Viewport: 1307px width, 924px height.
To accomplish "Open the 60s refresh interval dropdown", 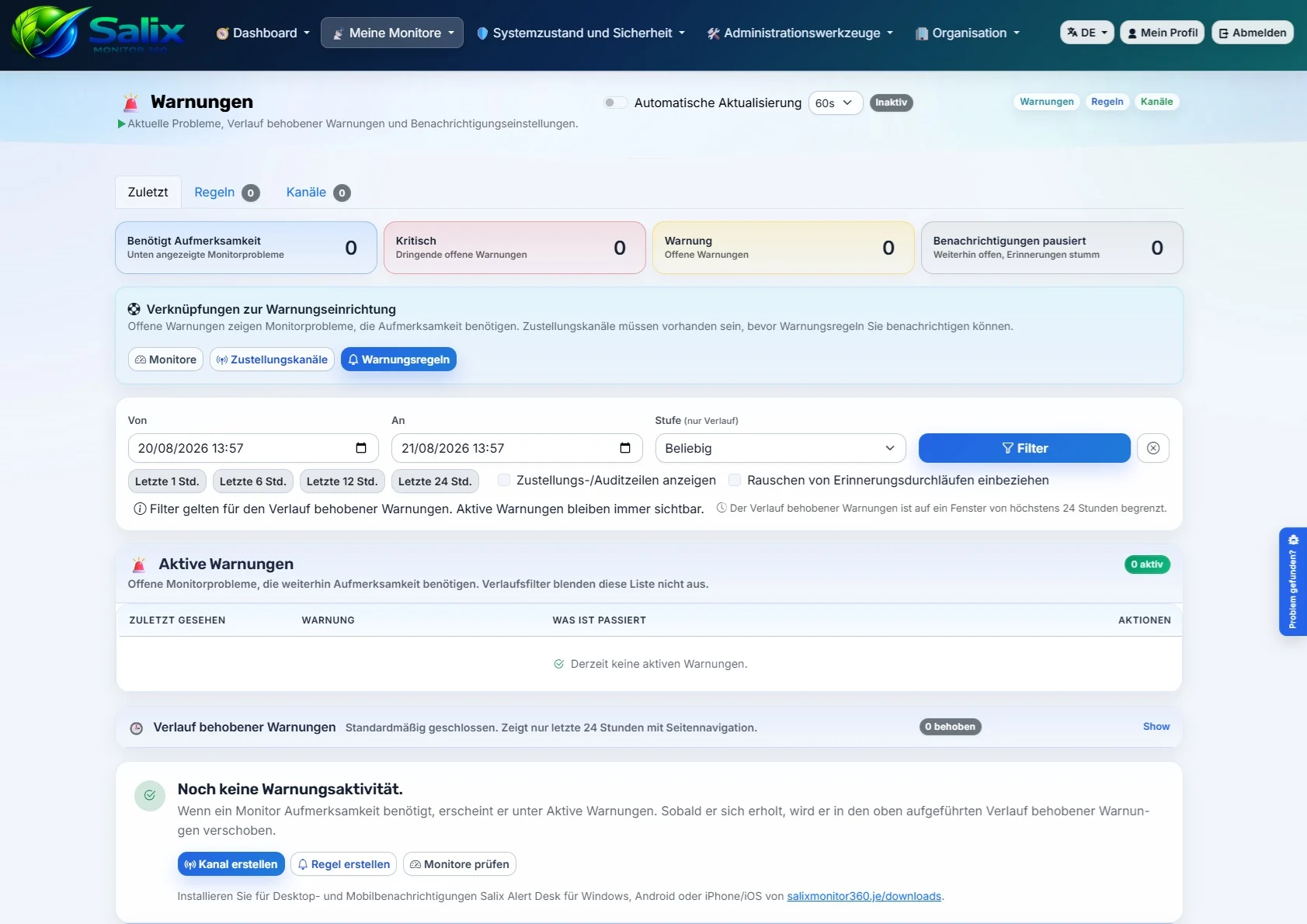I will 836,102.
